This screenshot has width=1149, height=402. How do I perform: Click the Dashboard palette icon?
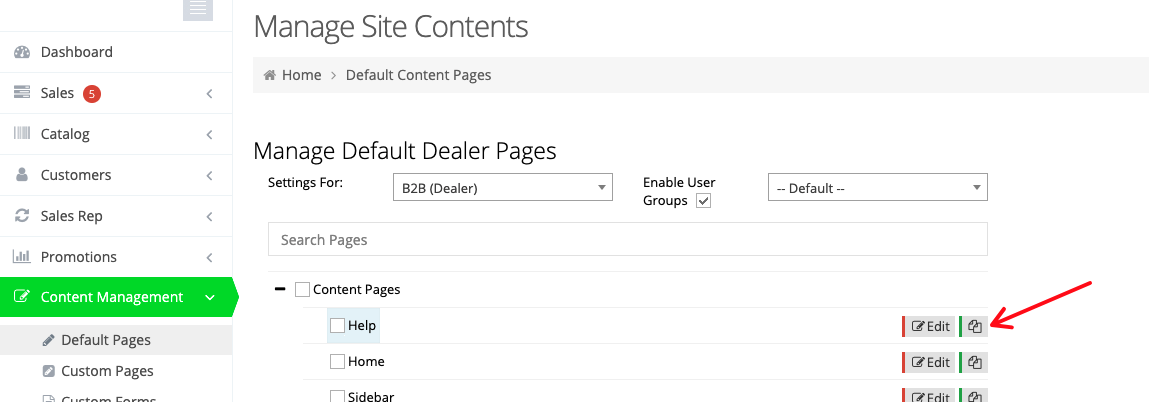tap(22, 52)
